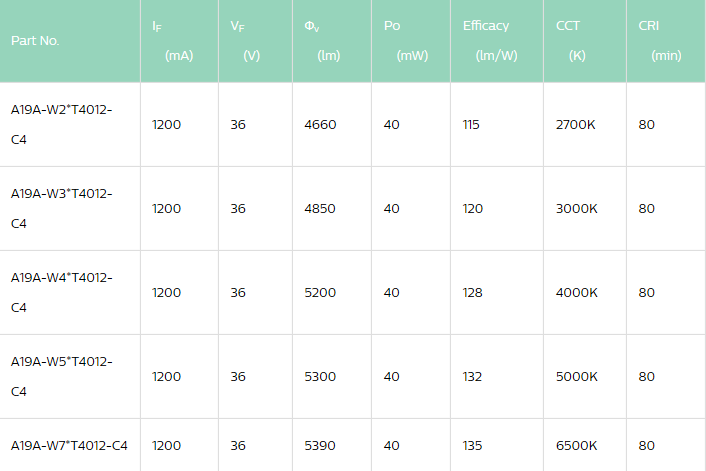Click the CCT (K) column header

tap(570, 40)
